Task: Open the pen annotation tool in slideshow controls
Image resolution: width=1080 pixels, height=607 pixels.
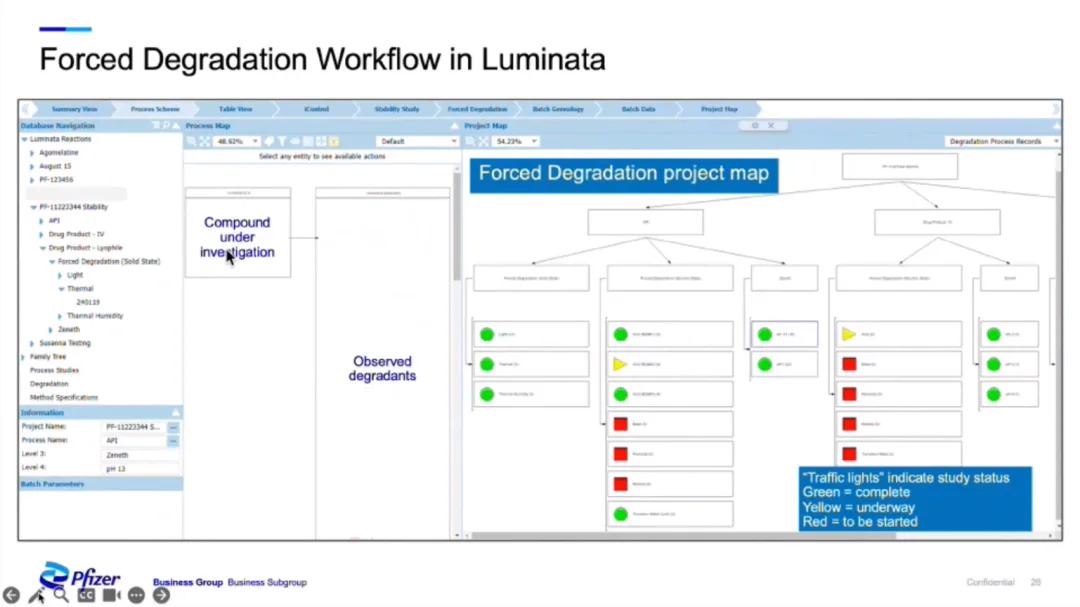Action: [x=37, y=595]
